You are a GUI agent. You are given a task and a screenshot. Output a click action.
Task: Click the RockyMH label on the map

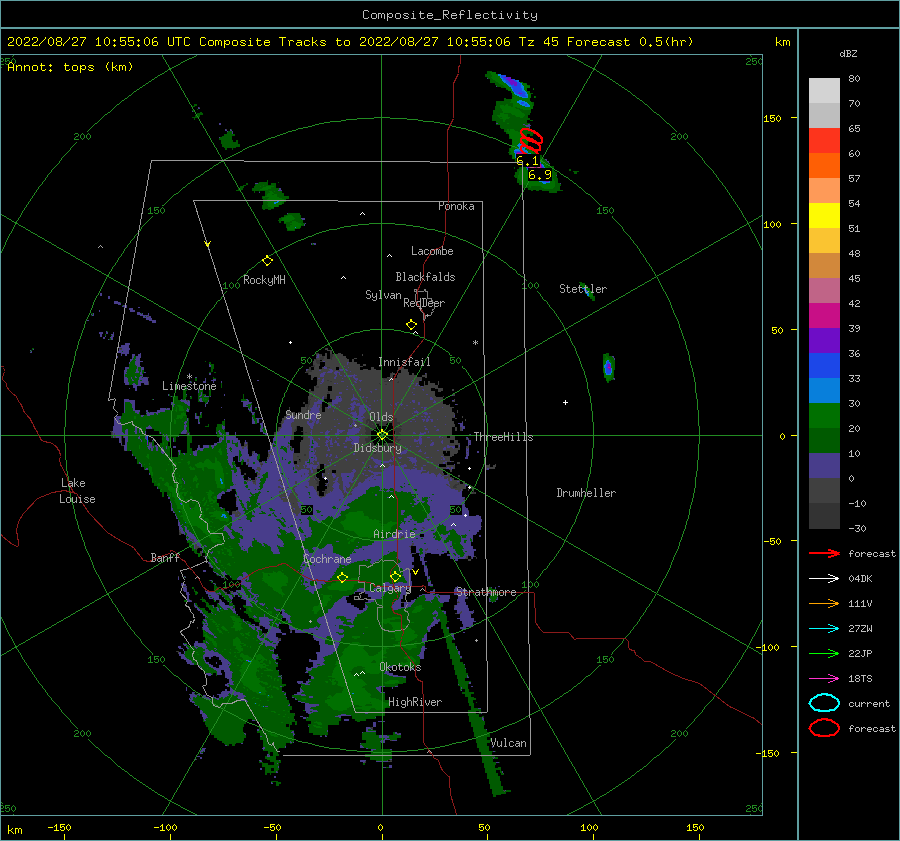pos(264,280)
